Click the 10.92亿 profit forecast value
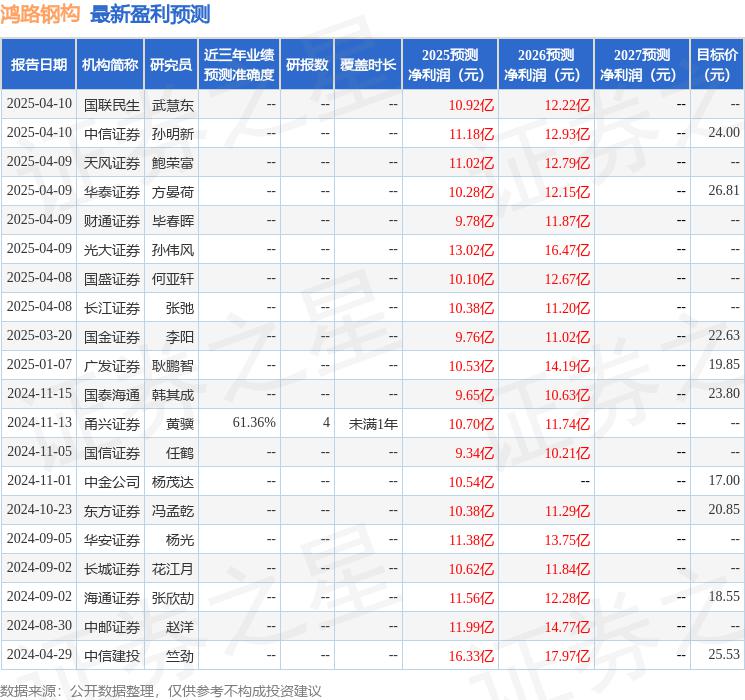This screenshot has width=745, height=700. (x=471, y=105)
